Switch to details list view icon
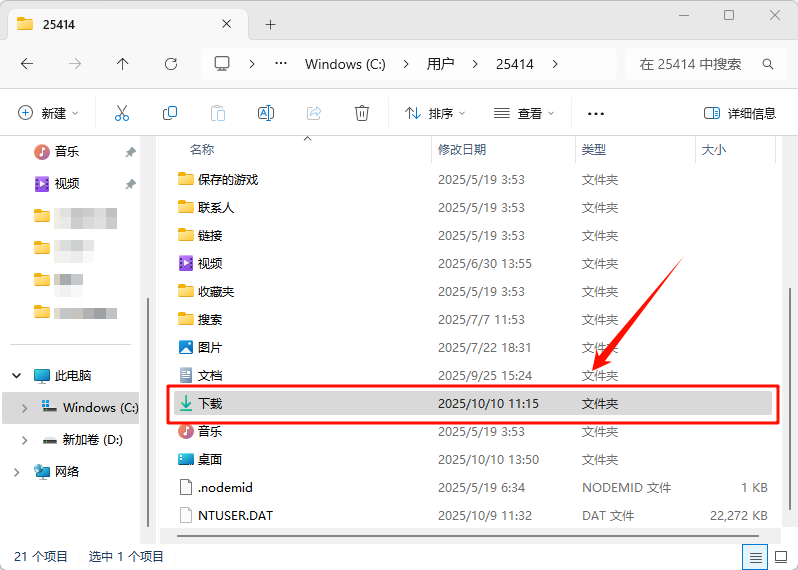Viewport: 798px width, 570px height. (x=756, y=557)
